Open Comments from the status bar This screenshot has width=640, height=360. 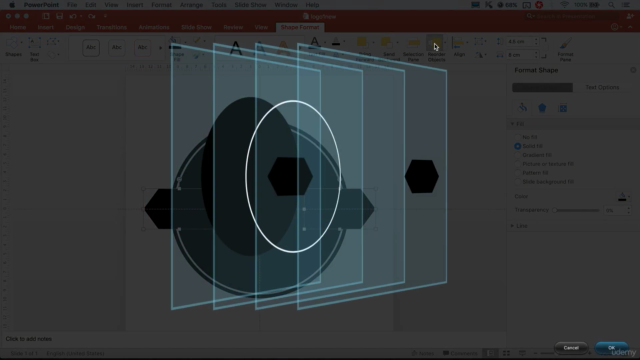[460, 353]
